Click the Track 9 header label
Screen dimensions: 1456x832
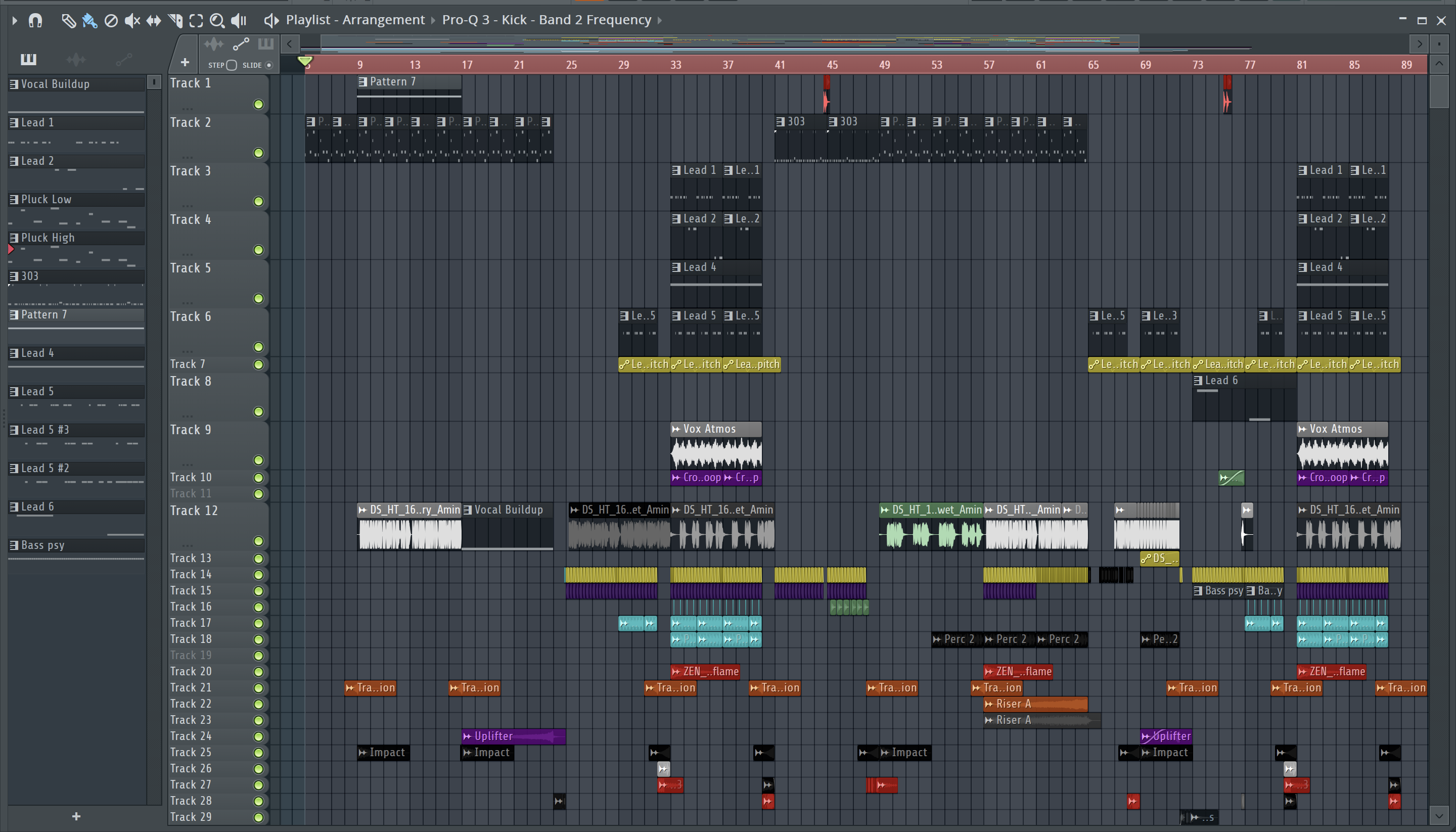pos(190,430)
